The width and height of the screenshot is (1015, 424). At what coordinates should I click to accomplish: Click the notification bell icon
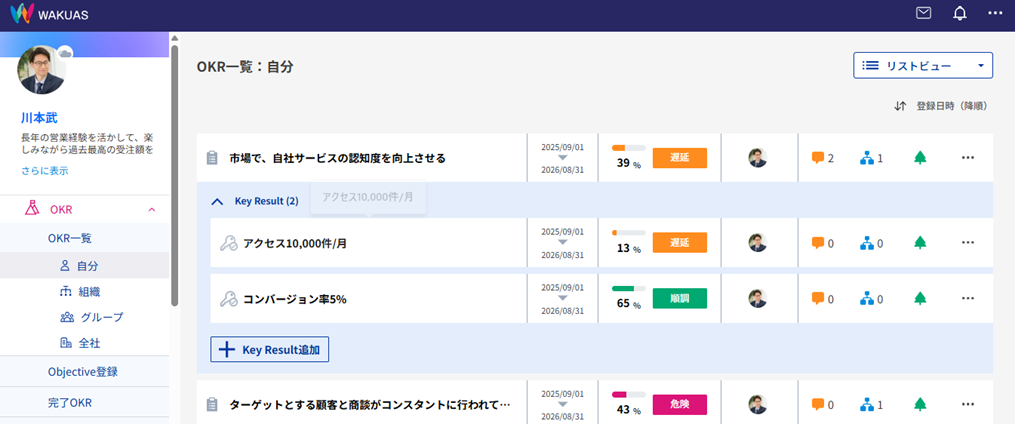tap(960, 13)
